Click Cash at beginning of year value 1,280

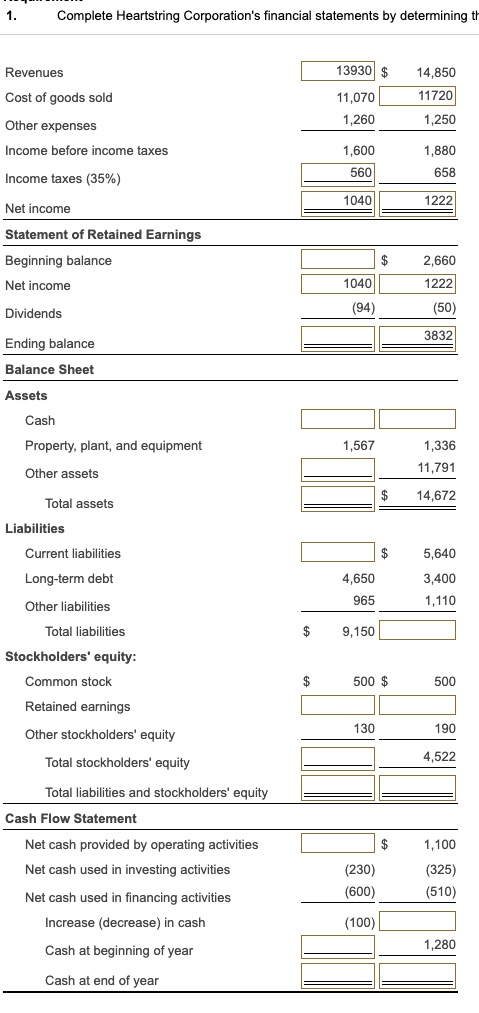pyautogui.click(x=440, y=945)
